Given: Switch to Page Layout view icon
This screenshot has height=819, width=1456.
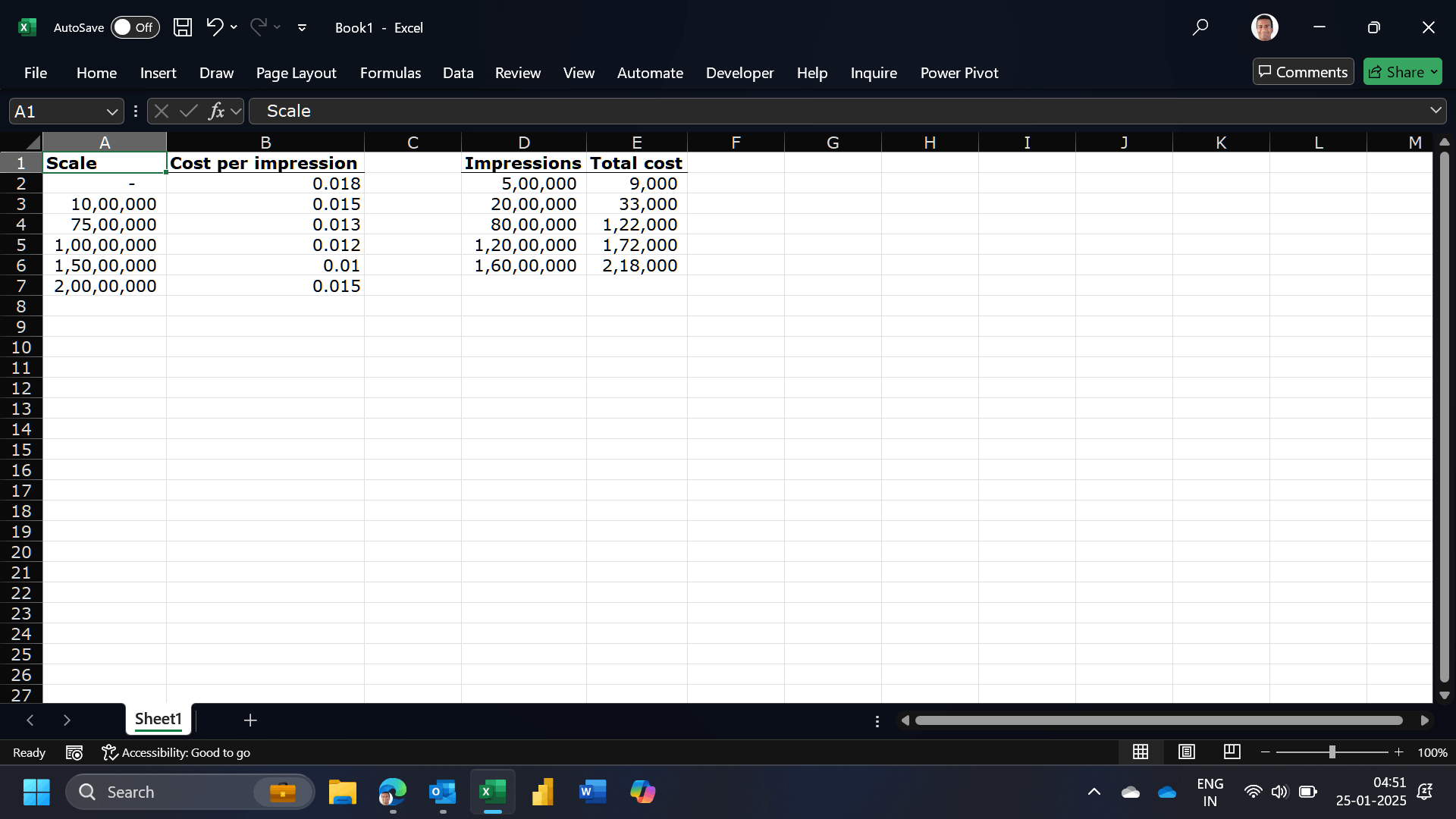Looking at the screenshot, I should tap(1187, 752).
